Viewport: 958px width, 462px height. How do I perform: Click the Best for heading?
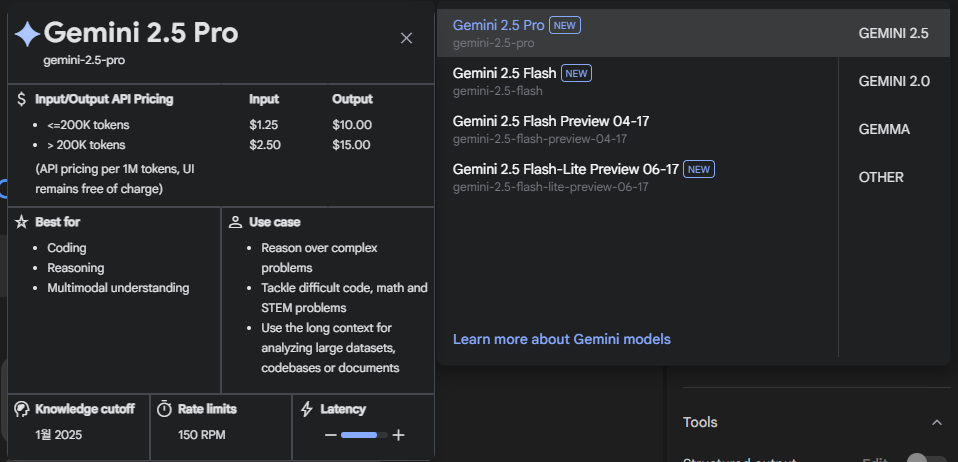(57, 222)
